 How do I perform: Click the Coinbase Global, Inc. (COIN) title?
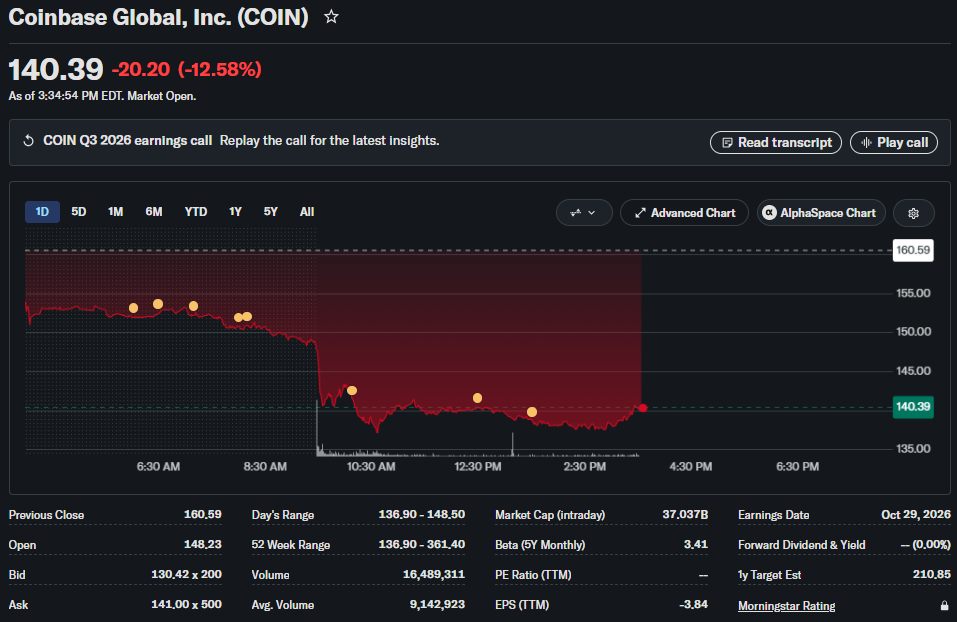(x=159, y=17)
